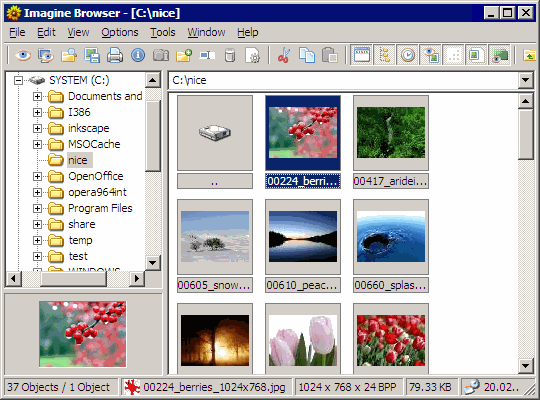Select the OpenOffice folder in tree
The height and width of the screenshot is (400, 540).
[x=96, y=176]
